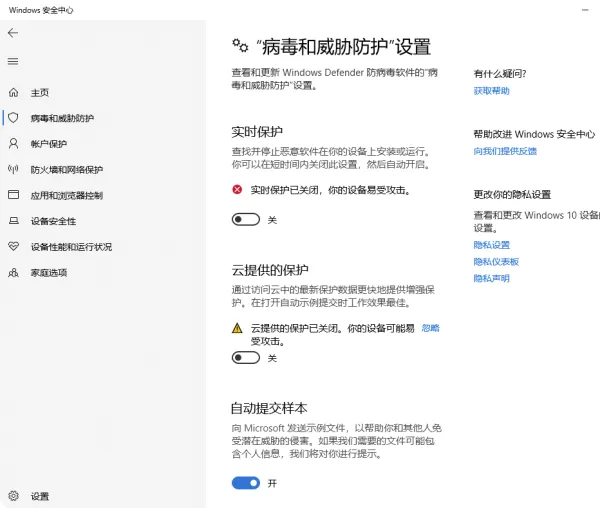Click the family icon for 家庭选项
Viewport: 600px width, 508px height.
[x=13, y=272]
